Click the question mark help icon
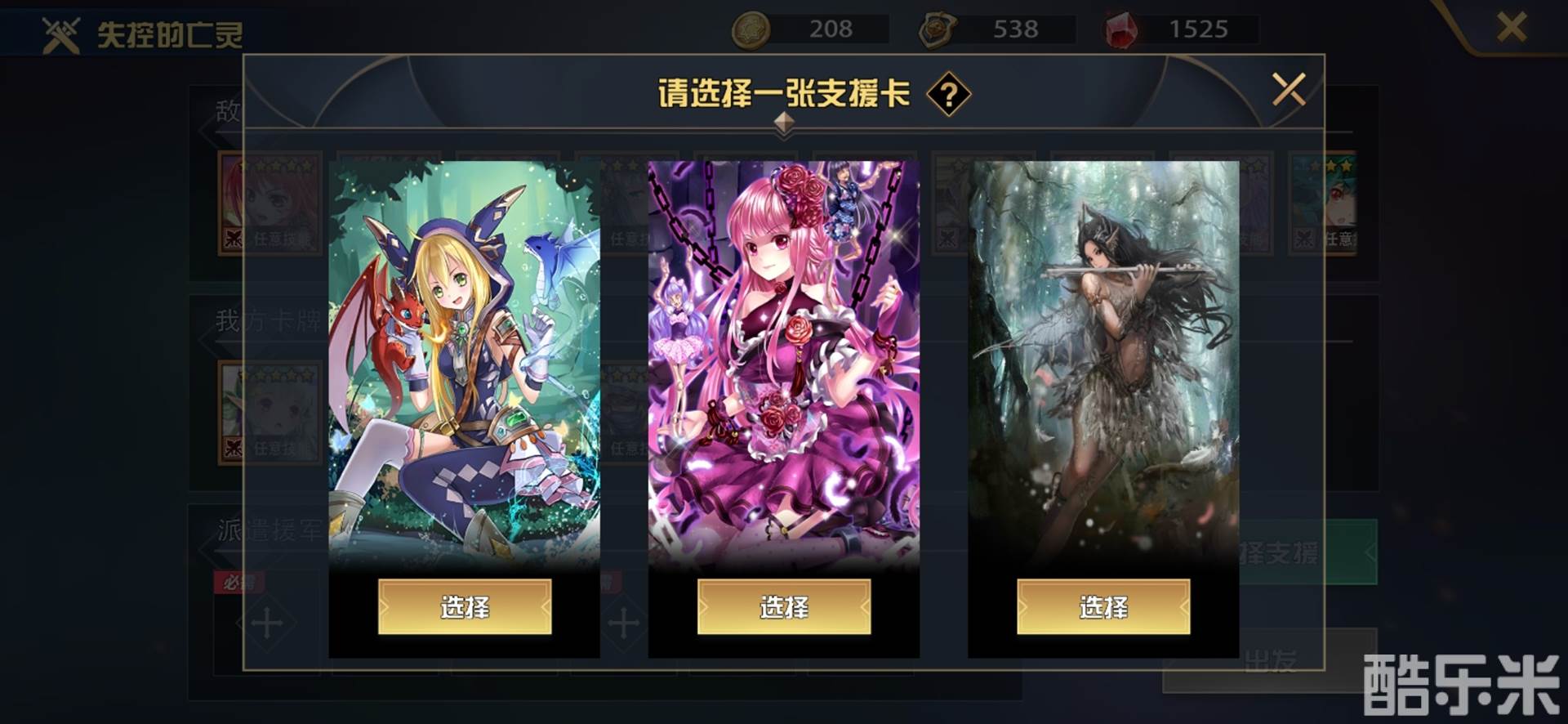The image size is (1568, 724). (948, 95)
